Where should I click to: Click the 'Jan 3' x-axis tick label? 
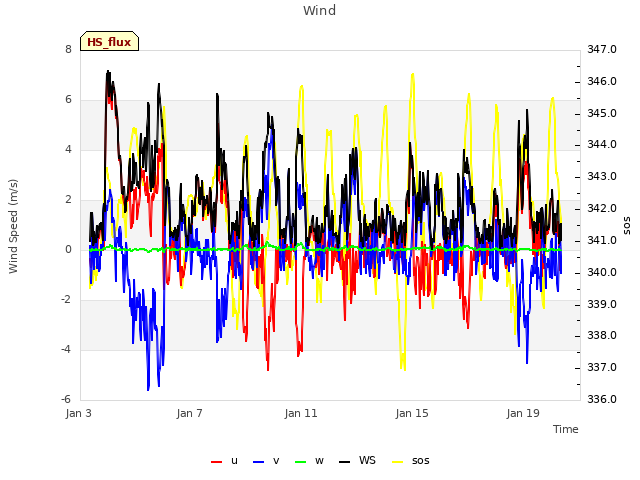(x=78, y=413)
